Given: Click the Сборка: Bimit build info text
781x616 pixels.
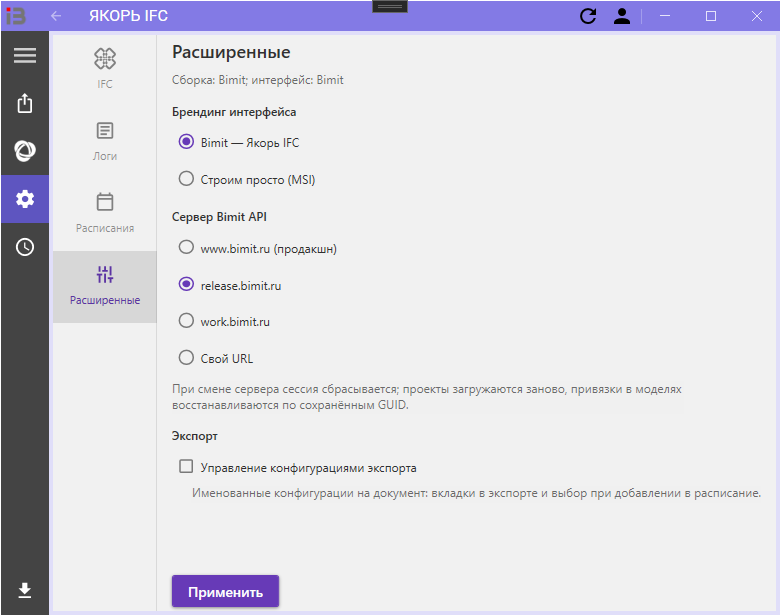Looking at the screenshot, I should (258, 80).
